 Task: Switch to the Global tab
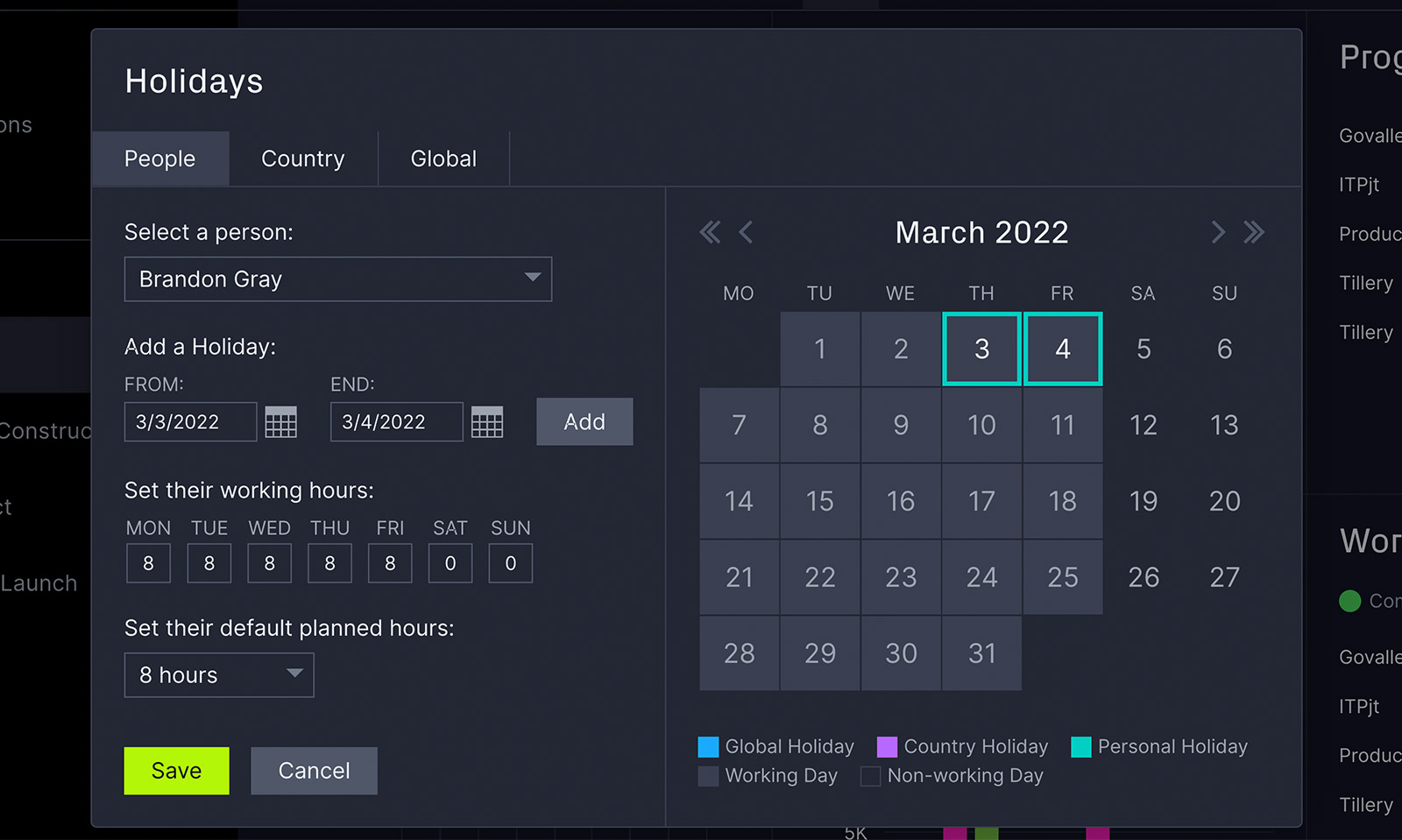[443, 159]
